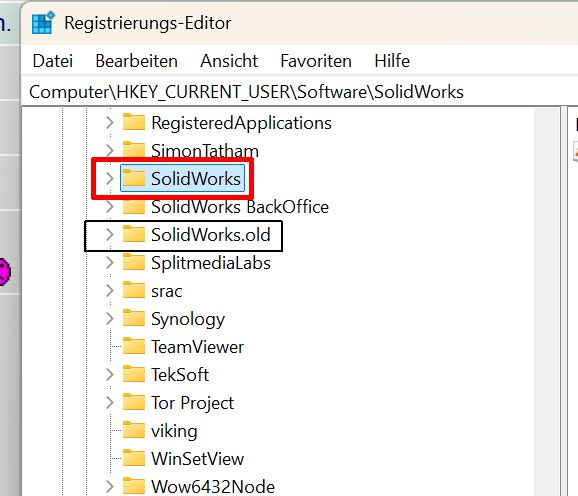
Task: Select the Wow6432Node key label
Action: (213, 486)
